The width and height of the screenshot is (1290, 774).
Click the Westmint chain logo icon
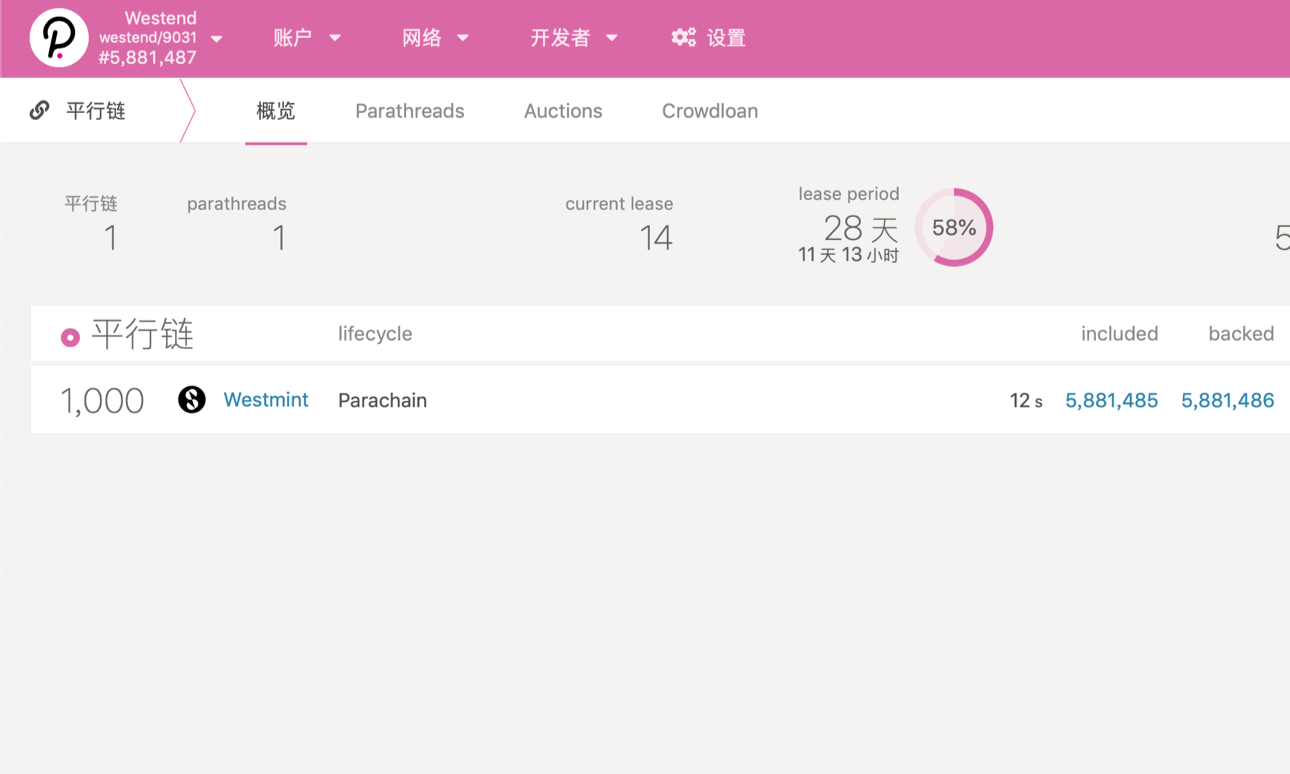click(x=192, y=400)
